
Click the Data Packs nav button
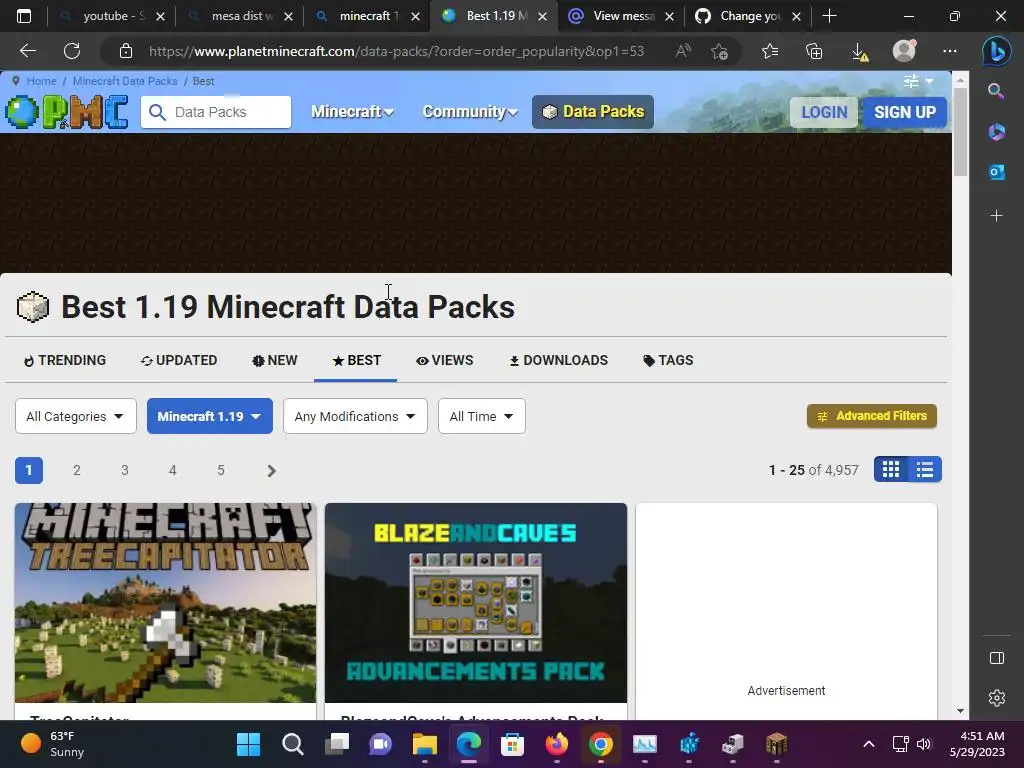pyautogui.click(x=592, y=112)
